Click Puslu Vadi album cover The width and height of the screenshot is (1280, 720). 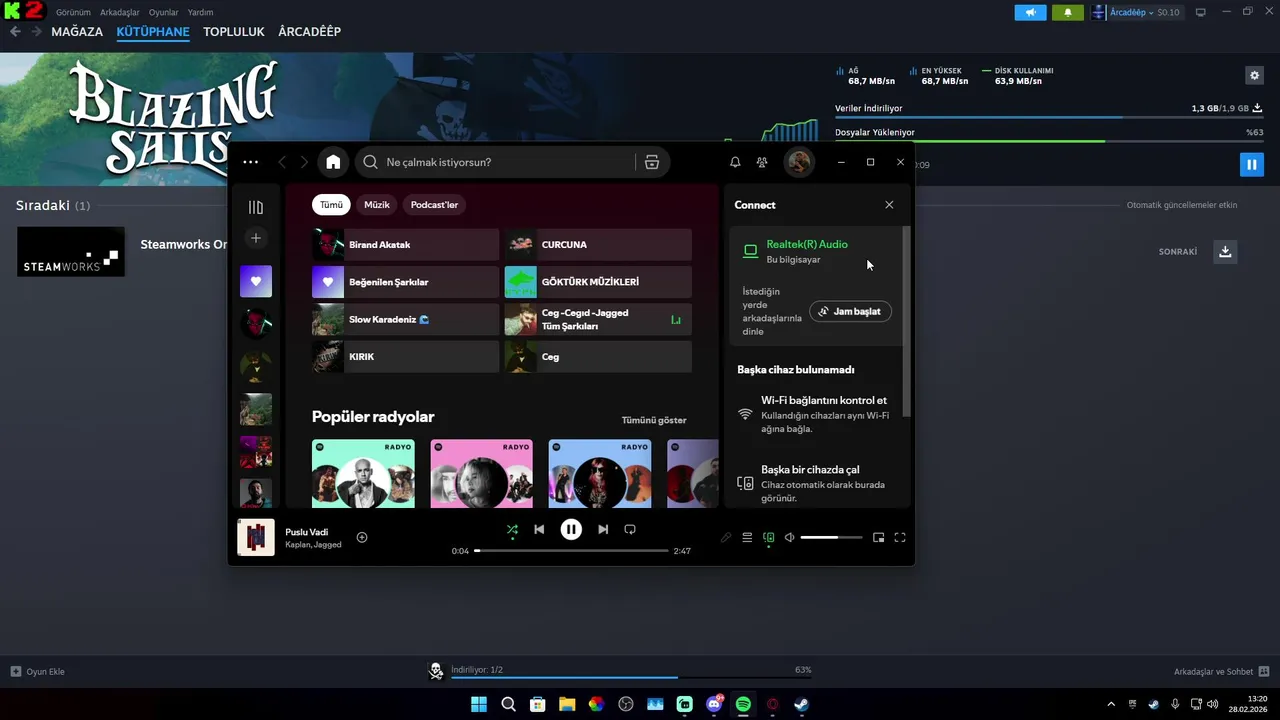pyautogui.click(x=256, y=537)
